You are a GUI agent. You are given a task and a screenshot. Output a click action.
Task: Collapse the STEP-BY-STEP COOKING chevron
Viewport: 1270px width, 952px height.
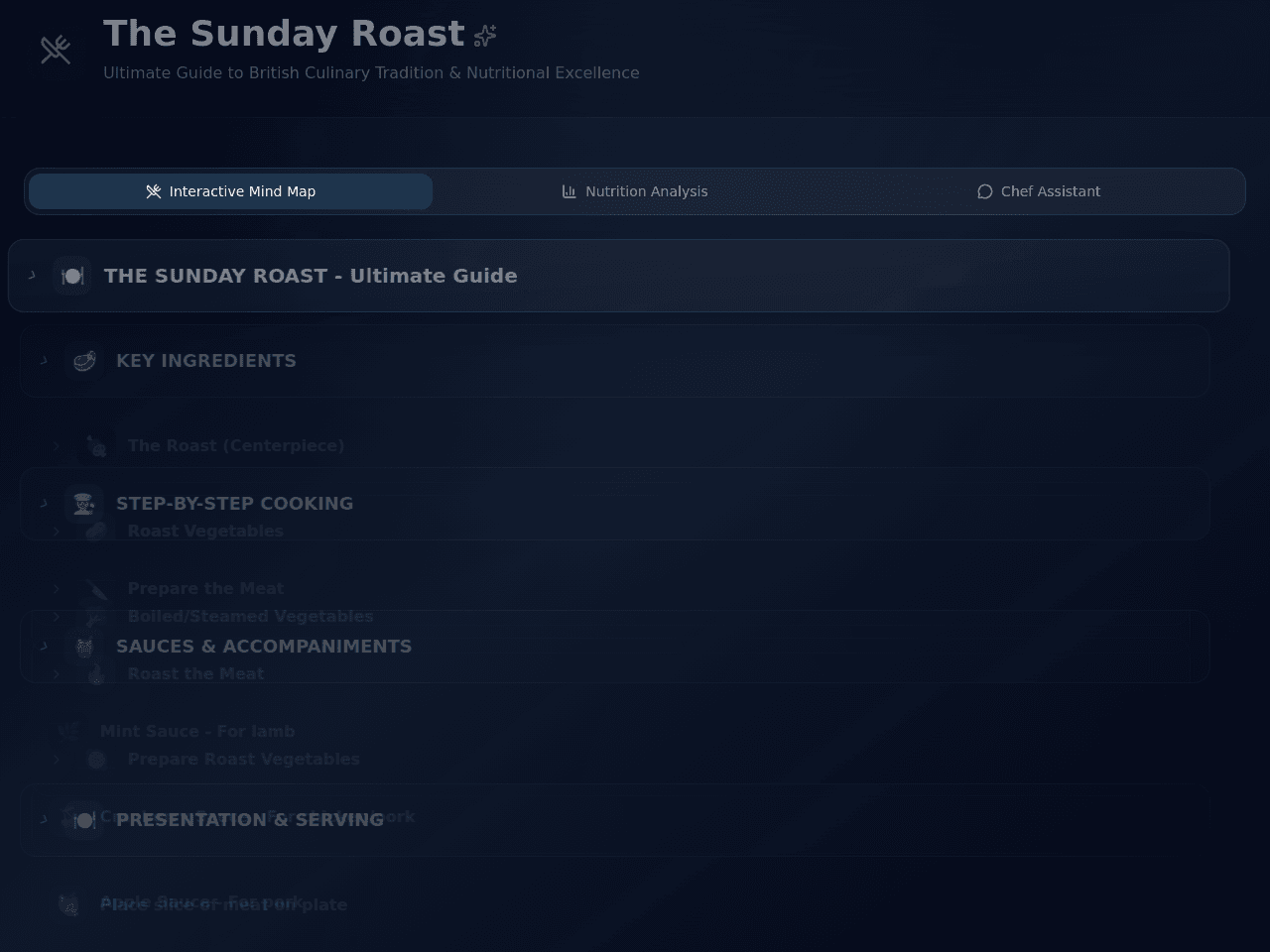tap(44, 504)
